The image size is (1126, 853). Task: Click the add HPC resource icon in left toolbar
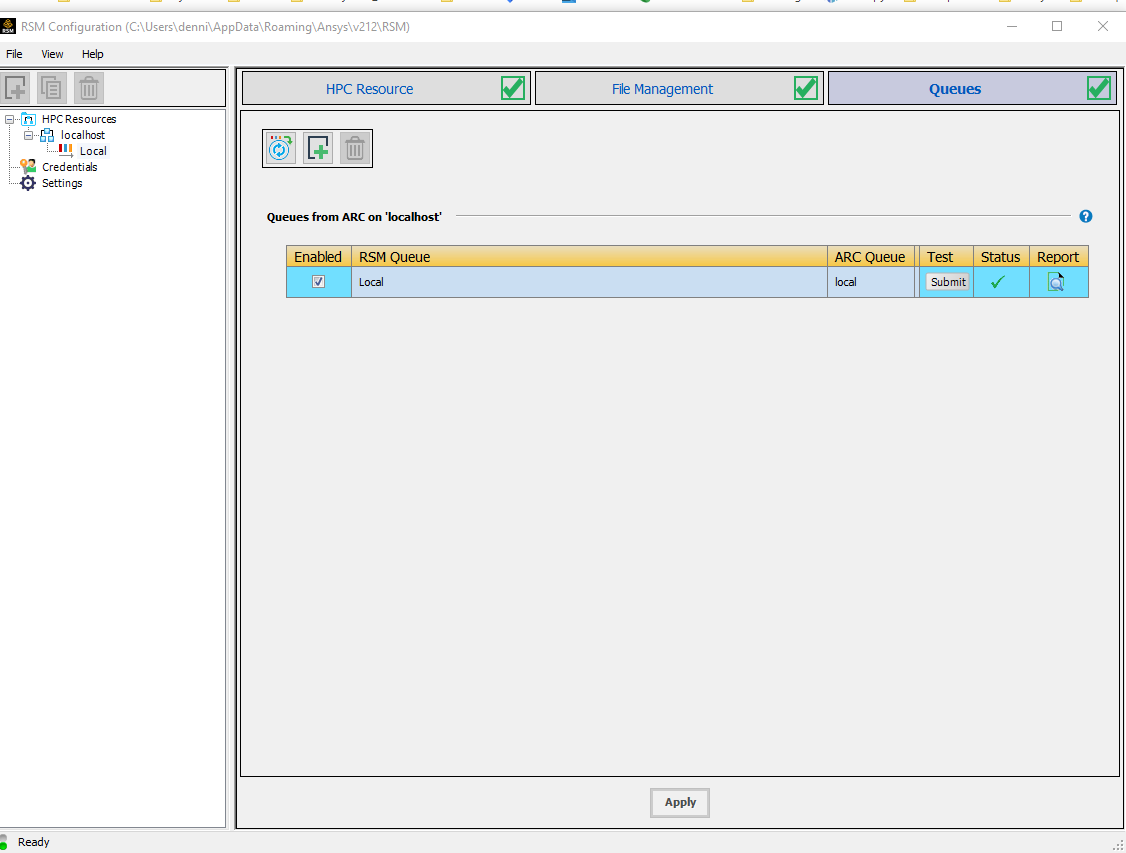16,88
